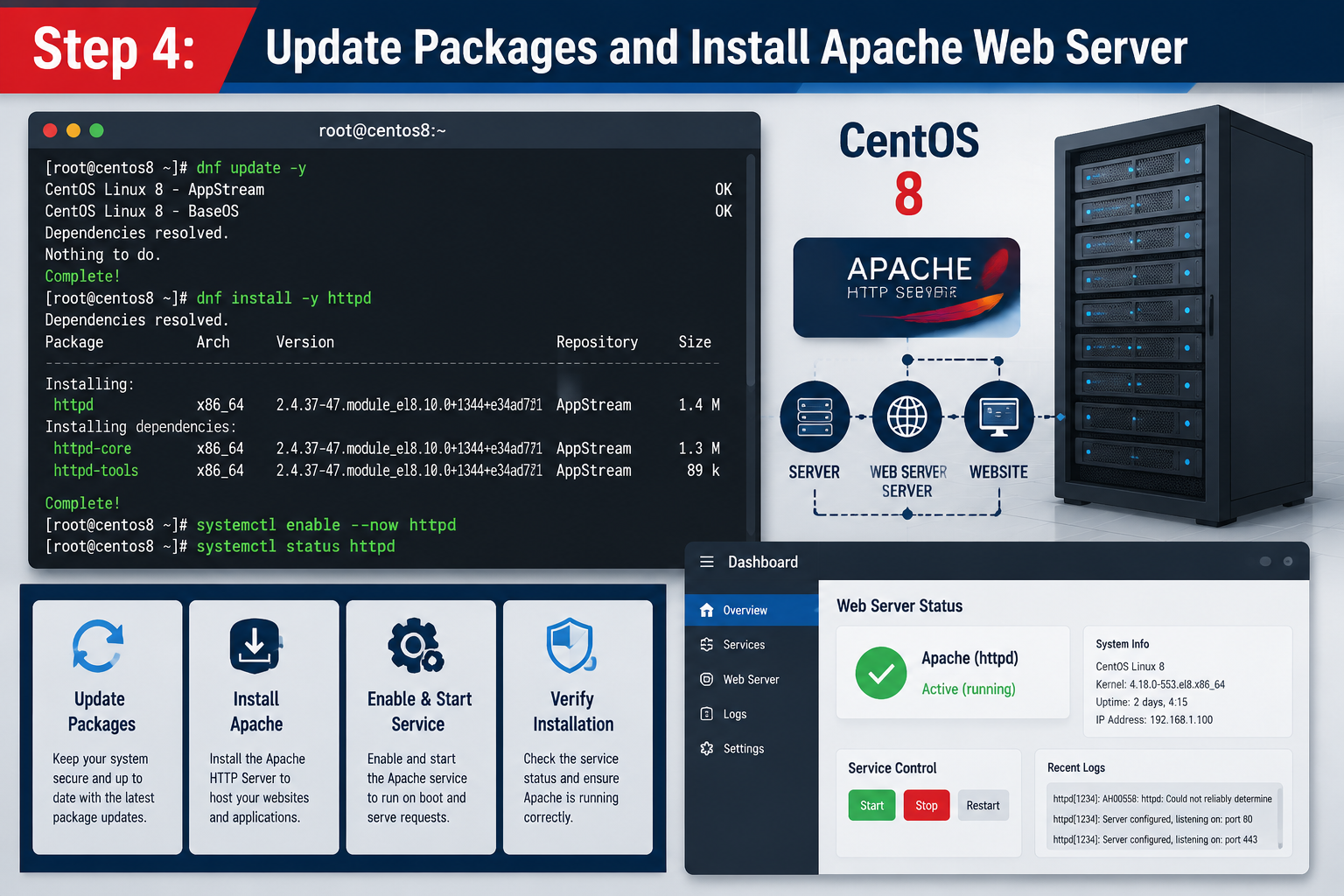Click the 'System Info' panel heading
The width and height of the screenshot is (1344, 896).
1123,644
